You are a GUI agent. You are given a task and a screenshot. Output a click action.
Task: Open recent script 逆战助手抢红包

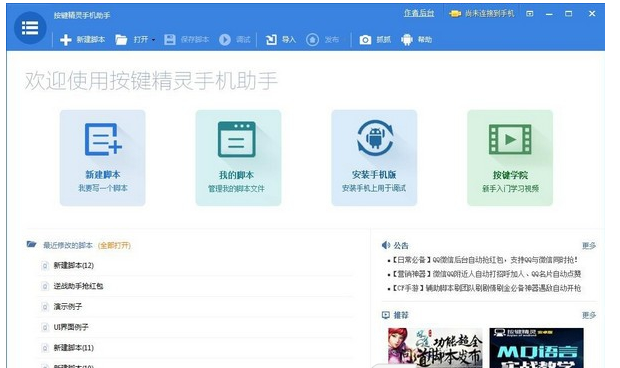[78, 286]
